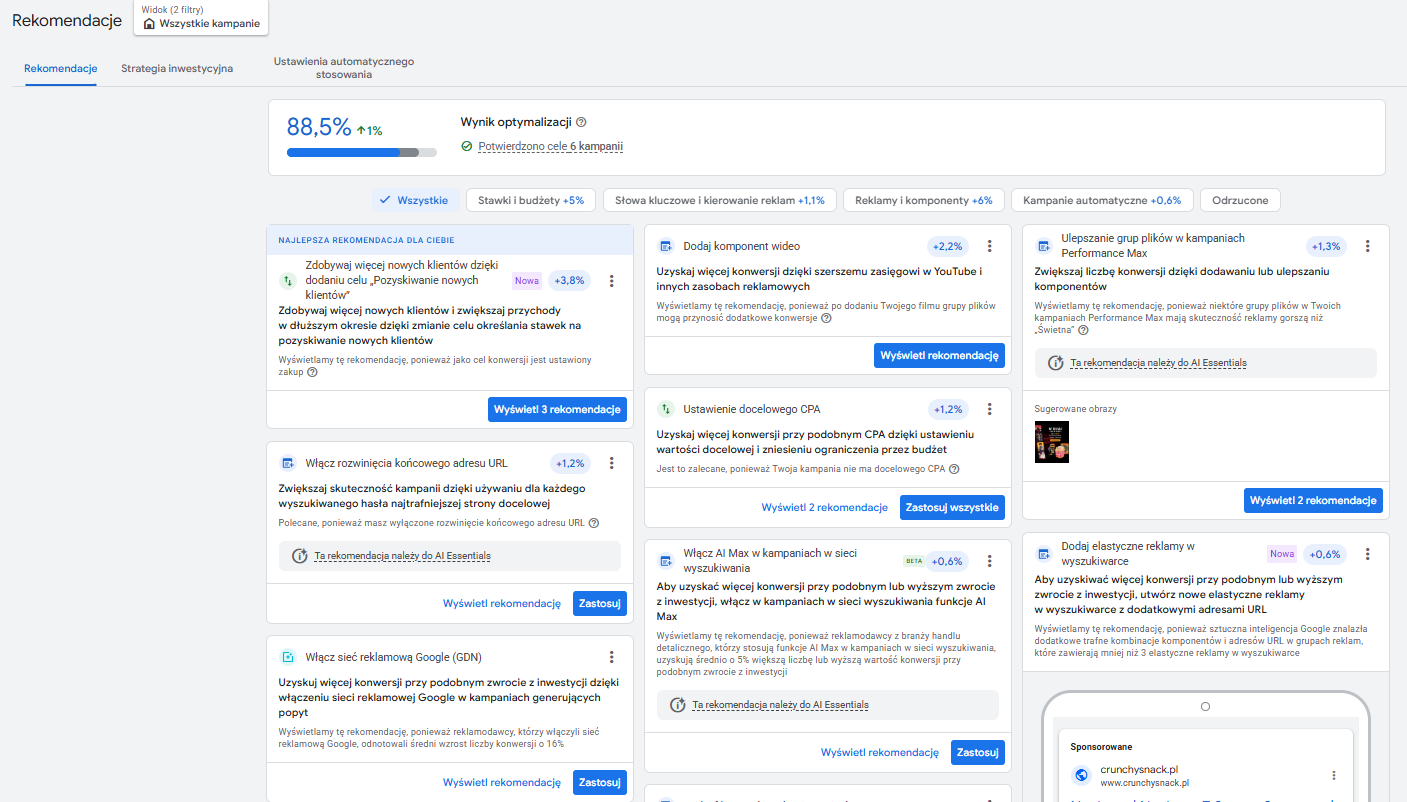Switch to 'Rekomendacje' tab
1407x802 pixels.
click(x=61, y=69)
